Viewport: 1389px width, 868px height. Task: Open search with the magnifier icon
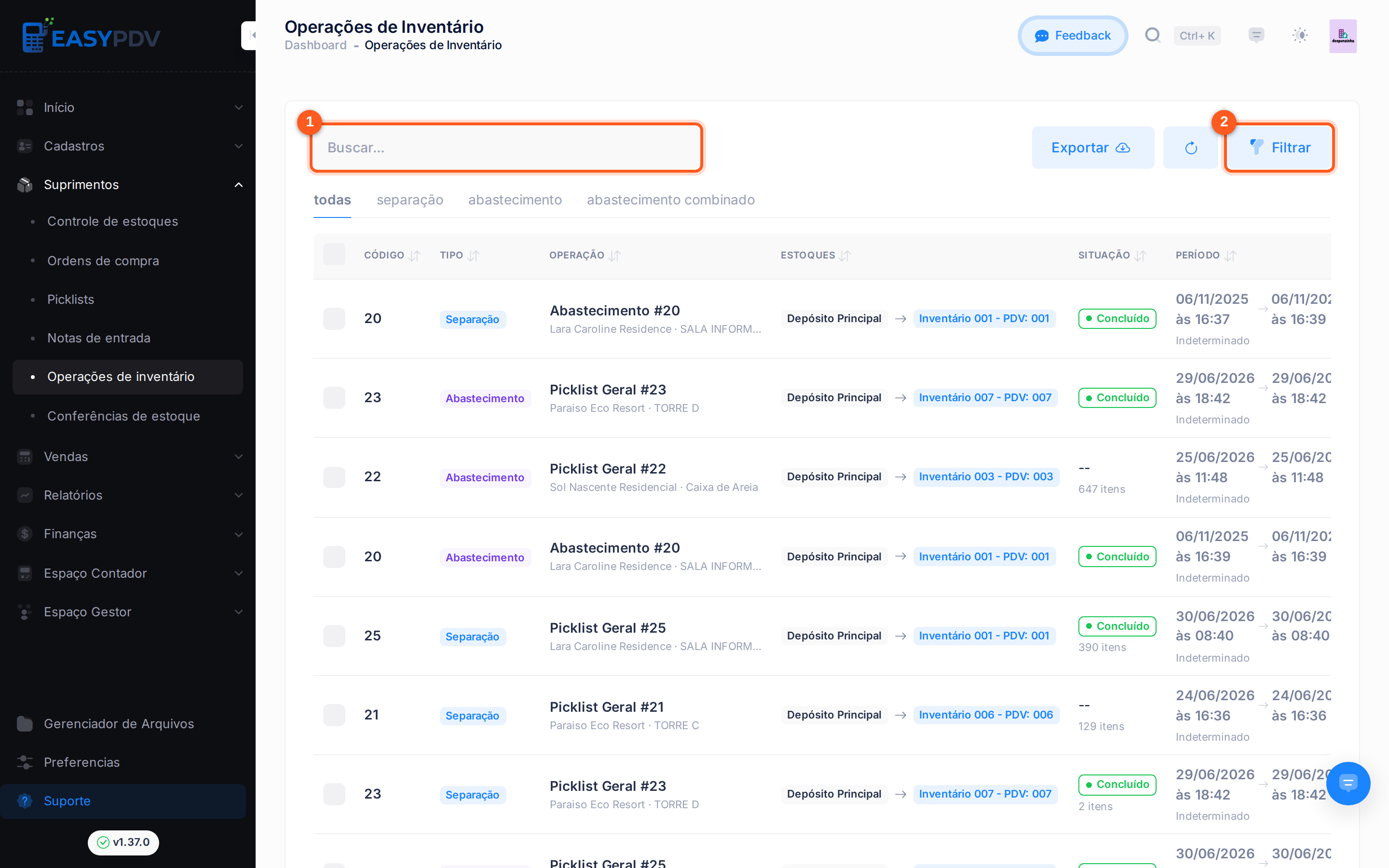(x=1153, y=36)
